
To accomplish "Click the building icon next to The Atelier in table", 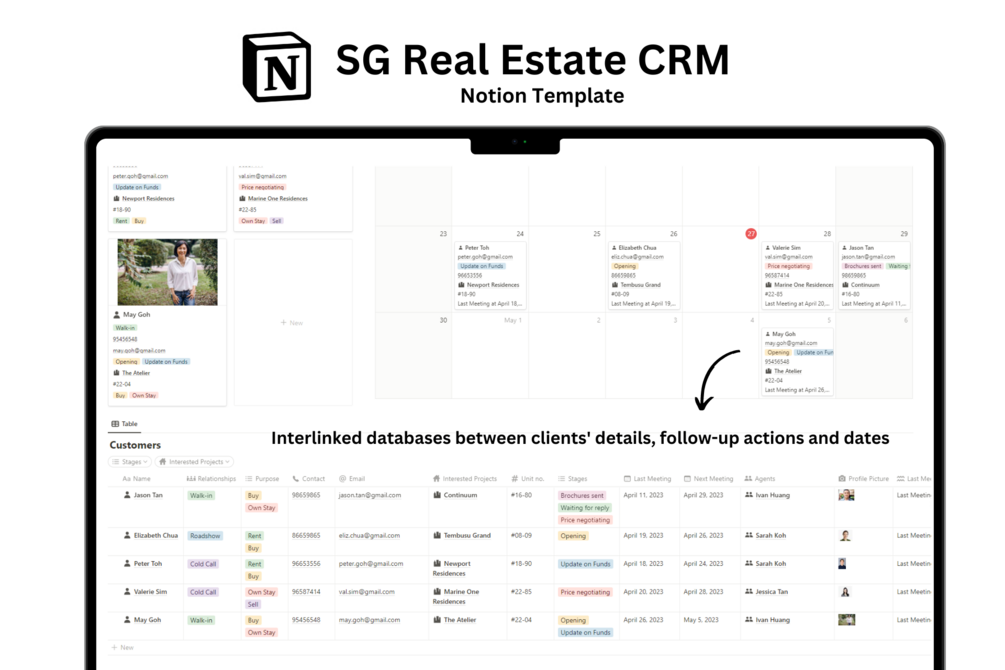I will [x=437, y=620].
